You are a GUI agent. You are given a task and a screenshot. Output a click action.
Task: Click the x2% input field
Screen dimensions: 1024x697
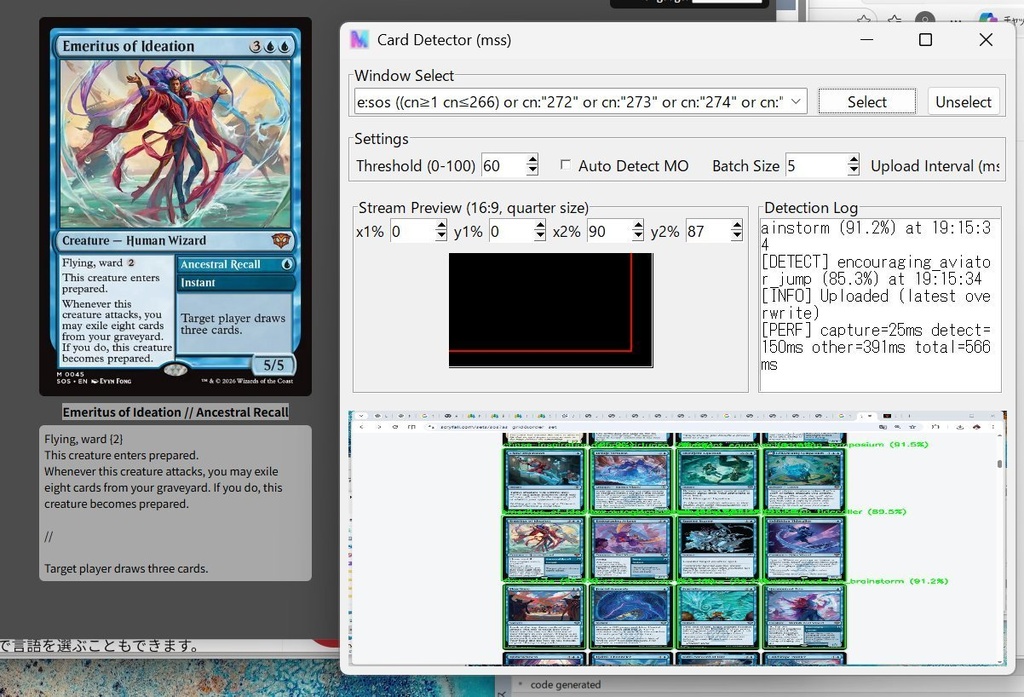click(609, 231)
